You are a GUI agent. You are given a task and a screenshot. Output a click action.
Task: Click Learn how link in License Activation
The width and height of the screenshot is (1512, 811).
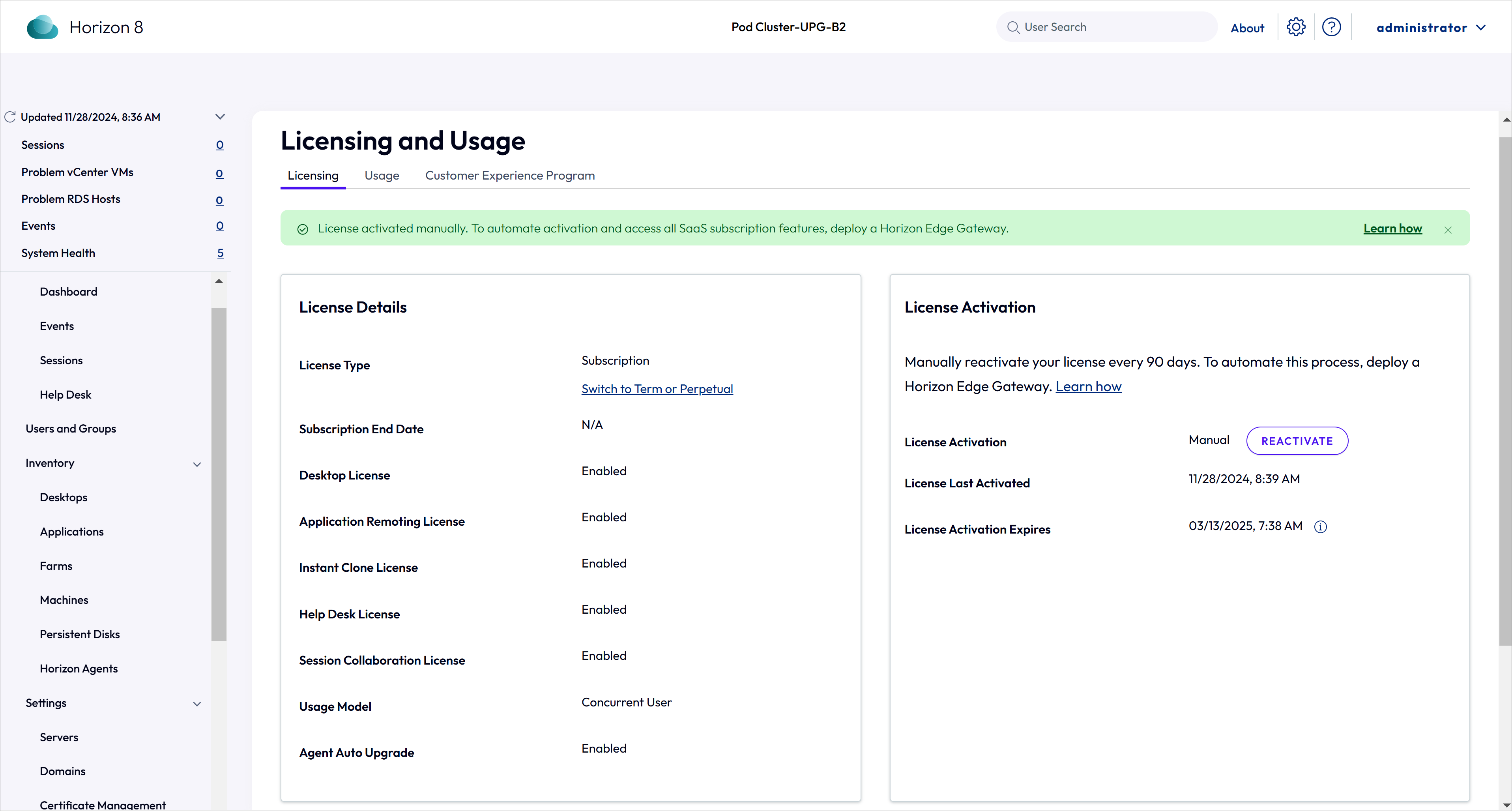(1088, 386)
